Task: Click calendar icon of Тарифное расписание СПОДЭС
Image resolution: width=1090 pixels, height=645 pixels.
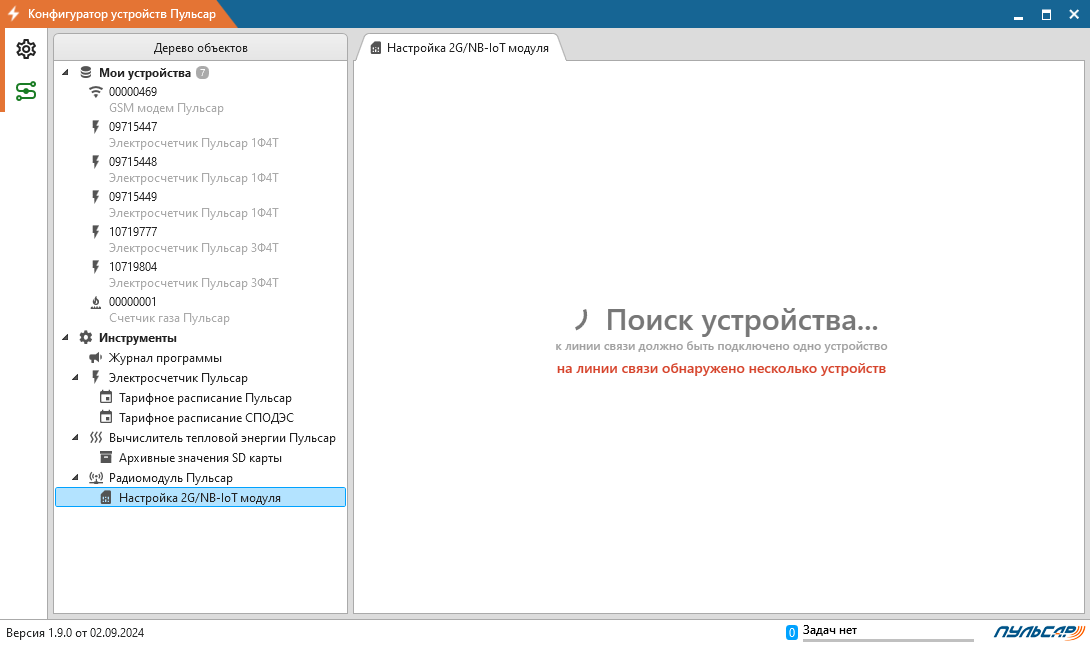Action: tap(106, 418)
